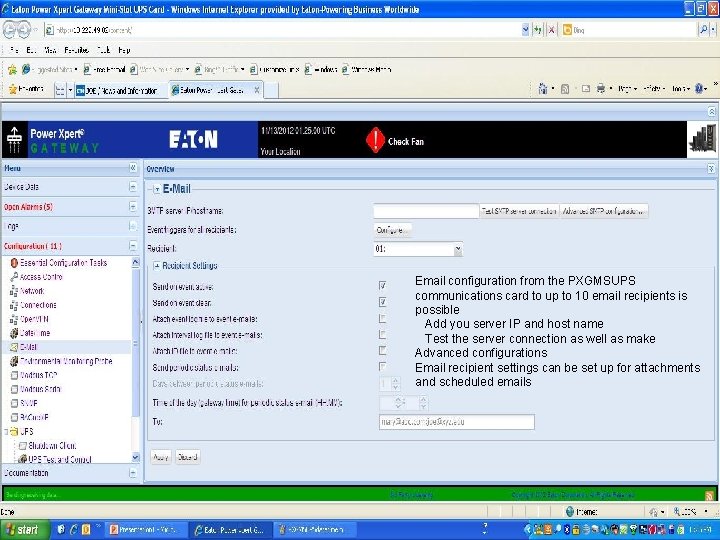
Task: Click the Print toolbar icon
Action: click(x=601, y=89)
